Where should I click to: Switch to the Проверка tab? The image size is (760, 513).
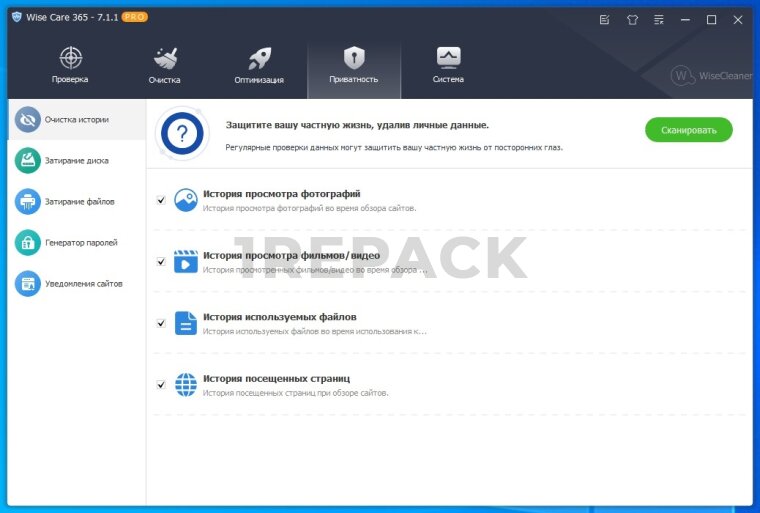(x=70, y=66)
